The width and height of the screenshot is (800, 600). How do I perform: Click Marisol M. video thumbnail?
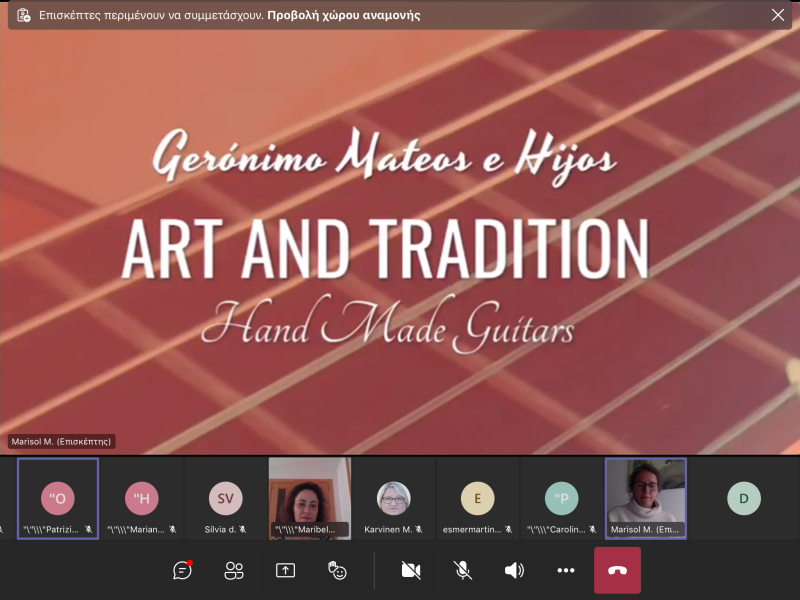(646, 498)
